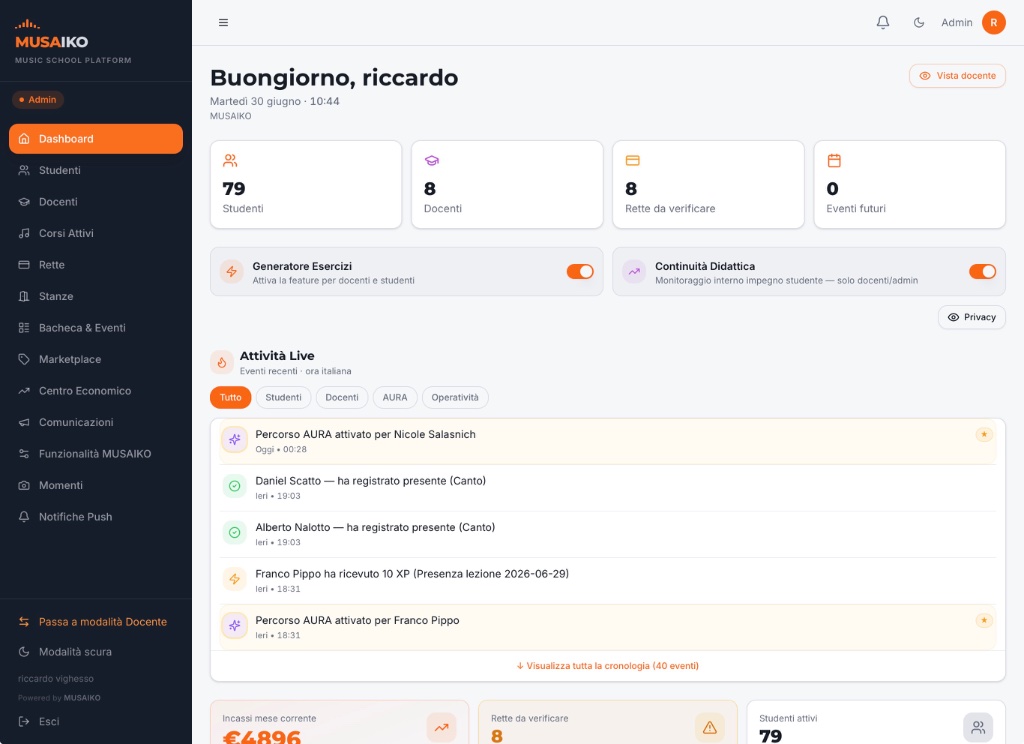Screen dimensions: 1024x744
Task: Click the Privacy eye button
Action: pyautogui.click(x=972, y=317)
